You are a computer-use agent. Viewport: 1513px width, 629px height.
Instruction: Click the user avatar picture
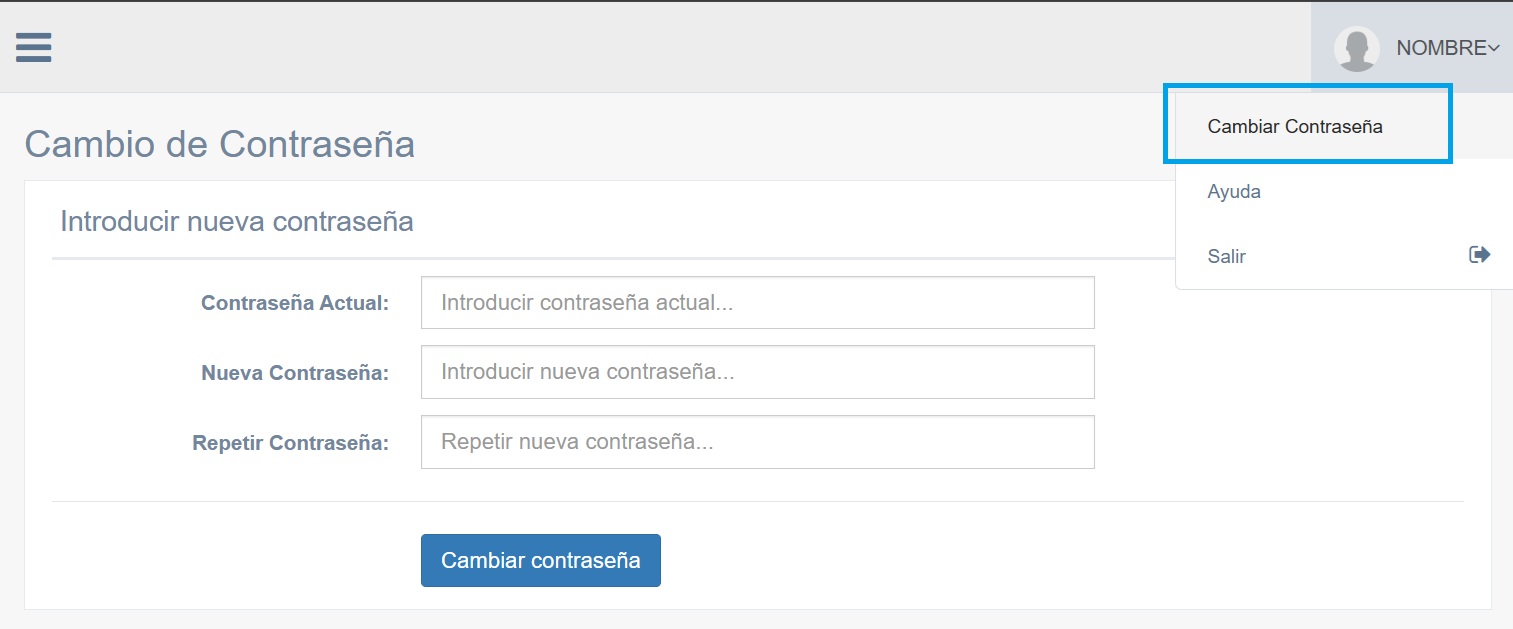coord(1357,48)
